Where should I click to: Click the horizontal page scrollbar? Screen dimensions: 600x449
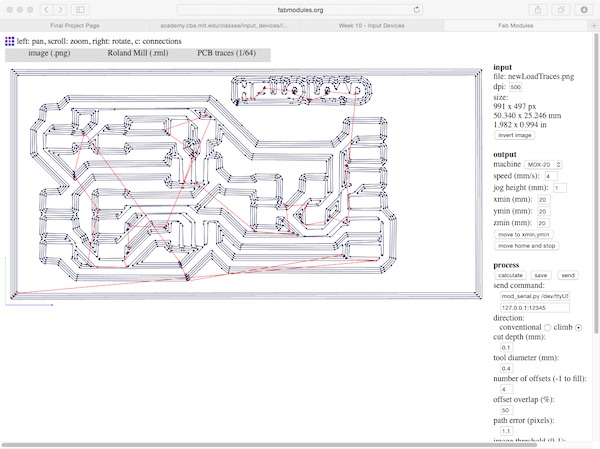coord(270,445)
